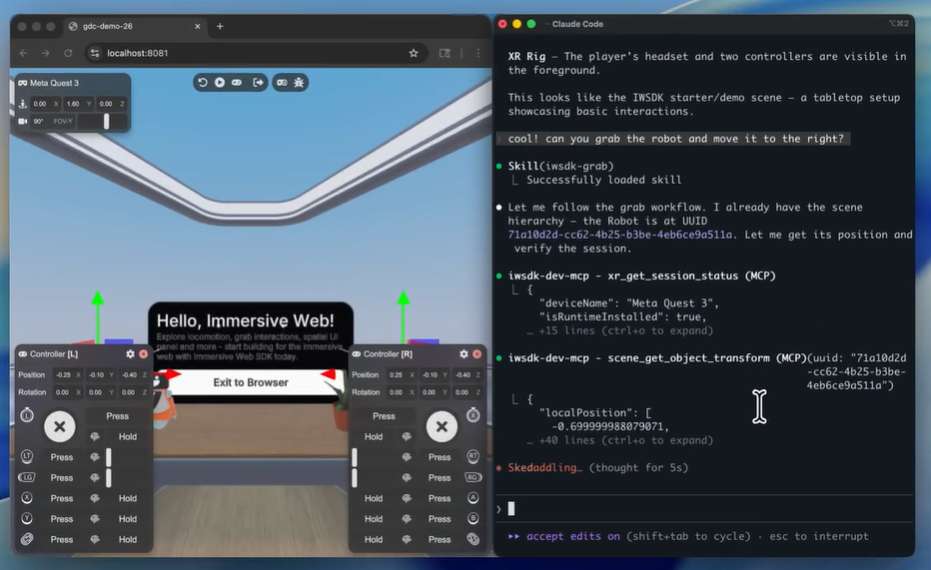Click the left controller thumbstick pad
931x570 pixels.
pos(59,427)
